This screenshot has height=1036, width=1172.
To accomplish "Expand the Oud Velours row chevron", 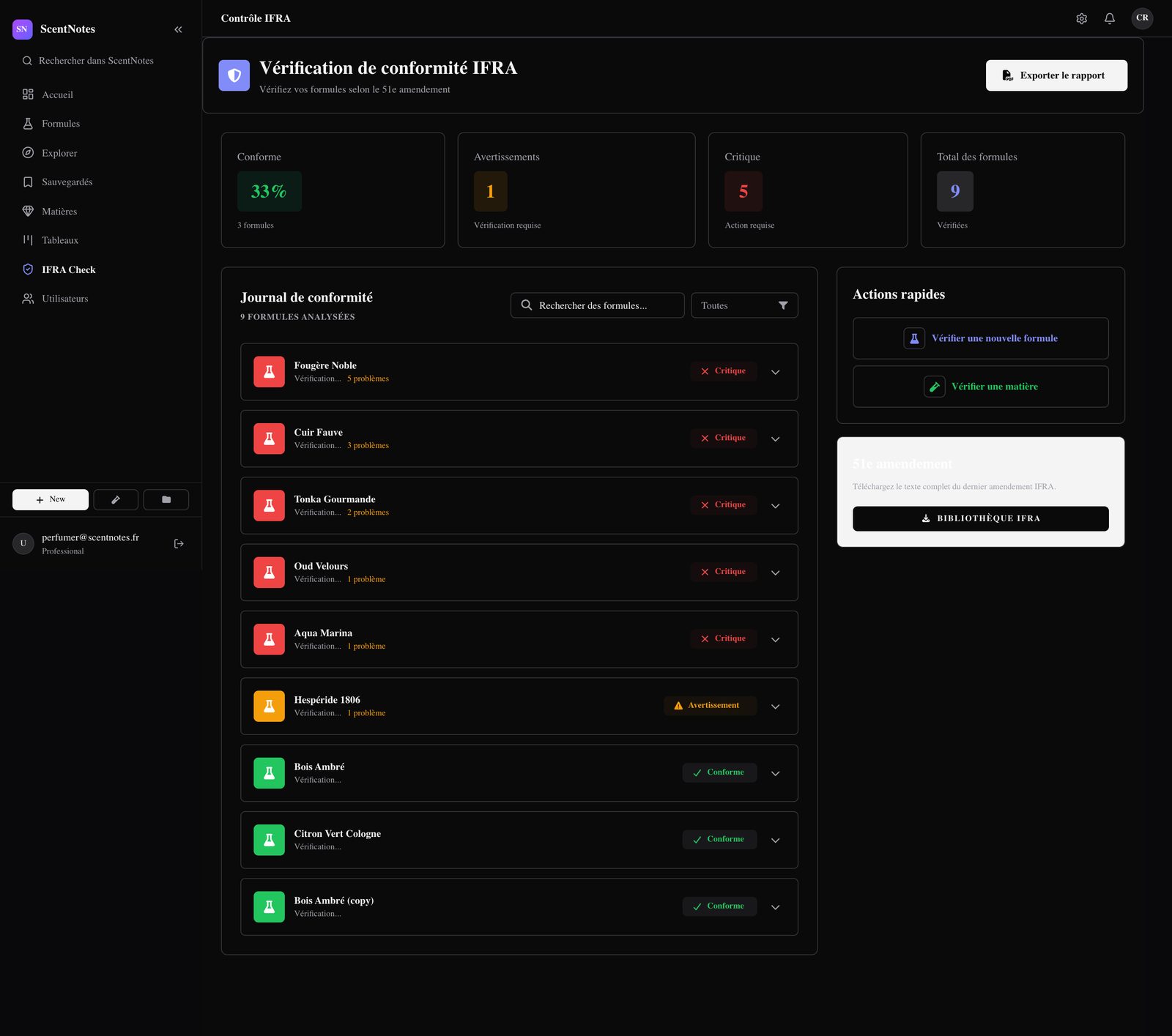I will point(775,573).
